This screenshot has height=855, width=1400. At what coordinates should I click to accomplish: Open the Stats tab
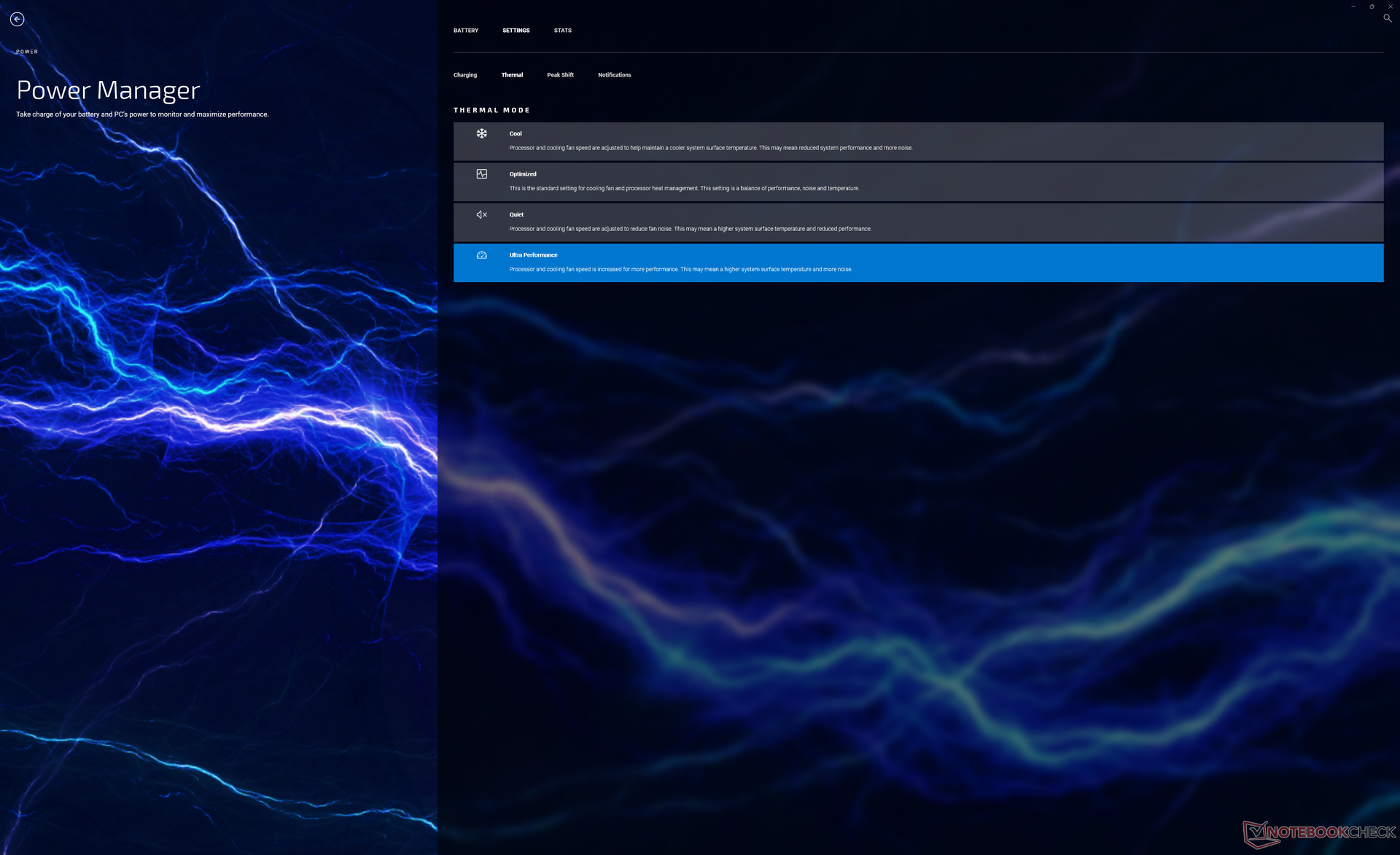coord(562,31)
